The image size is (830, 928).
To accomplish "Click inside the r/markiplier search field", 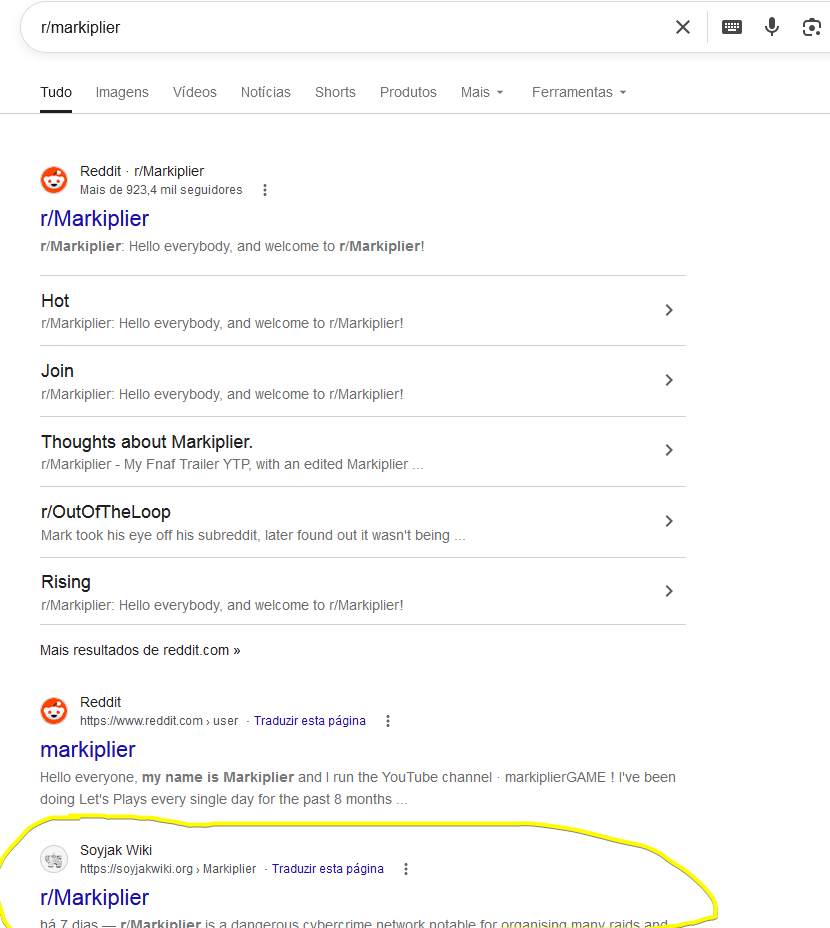I will click(x=349, y=27).
